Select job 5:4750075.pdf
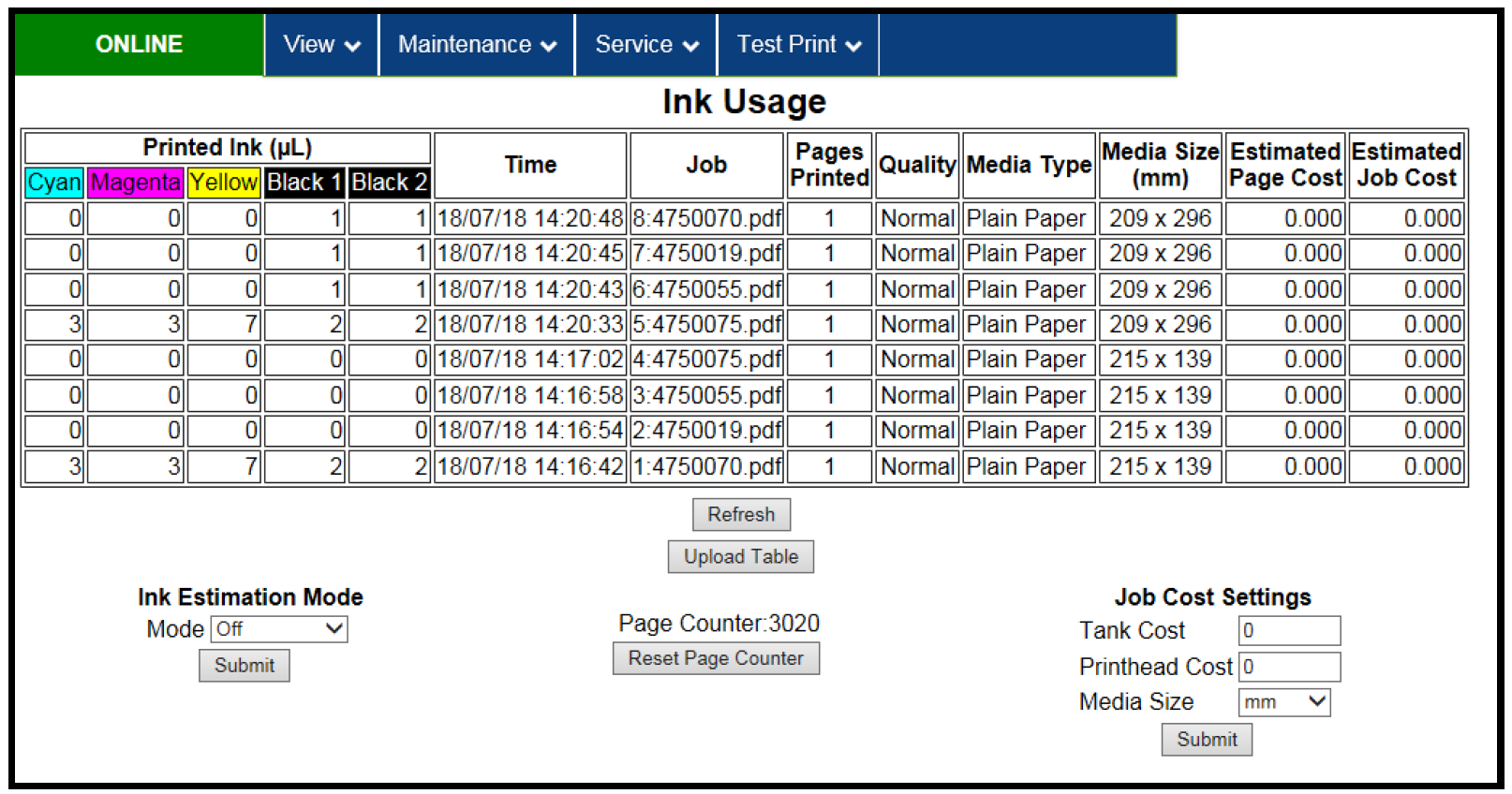The image size is (1512, 794). (x=706, y=325)
